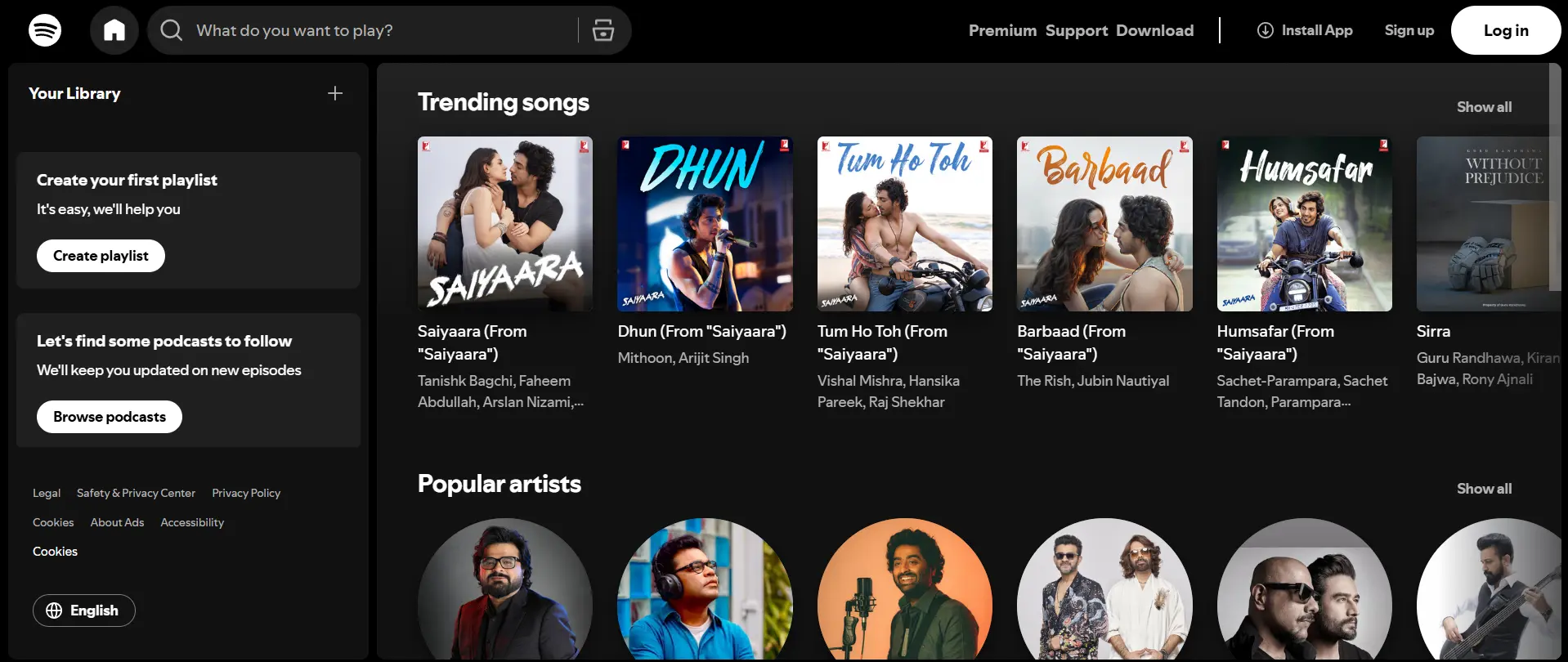Open the bald and bearded duo artist

click(x=1305, y=588)
